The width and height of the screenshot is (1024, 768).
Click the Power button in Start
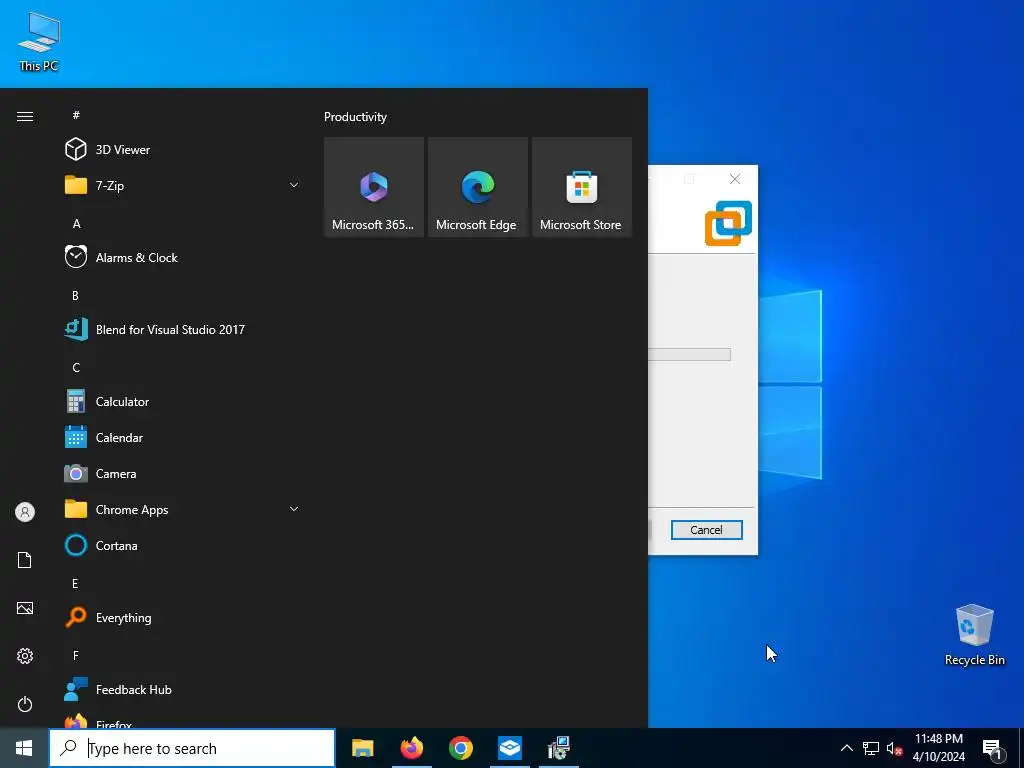coord(25,704)
